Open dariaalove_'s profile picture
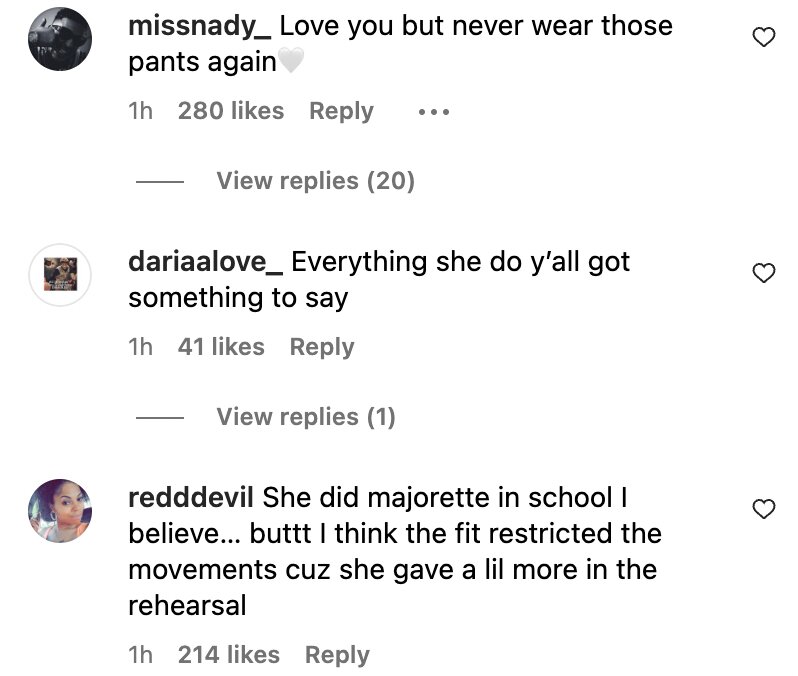798x676 pixels. 60,275
